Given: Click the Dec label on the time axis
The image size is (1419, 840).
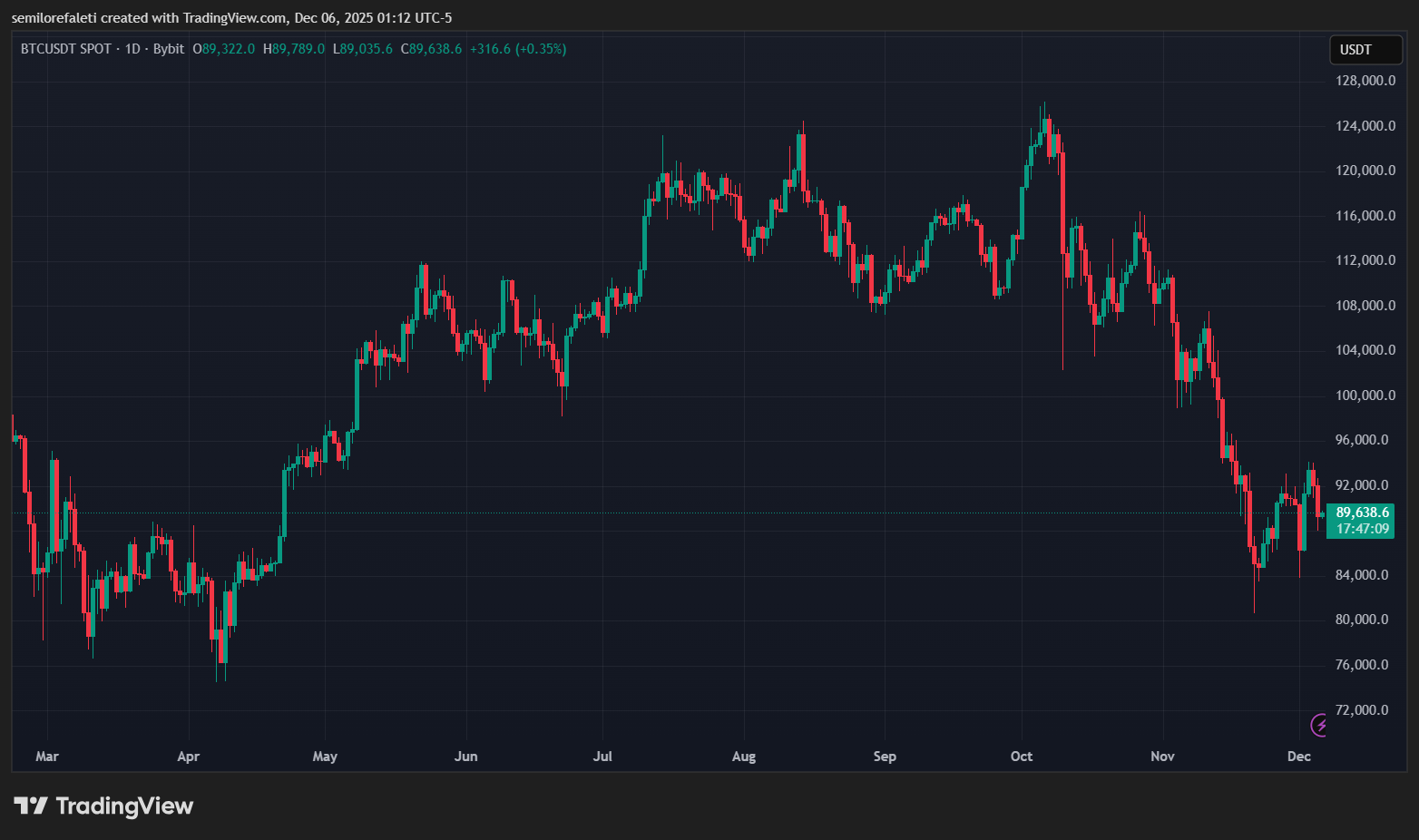Looking at the screenshot, I should tap(1297, 756).
